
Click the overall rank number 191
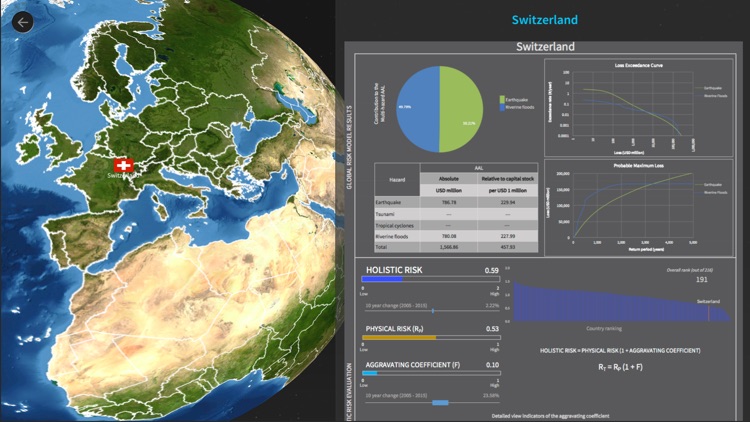click(x=702, y=279)
